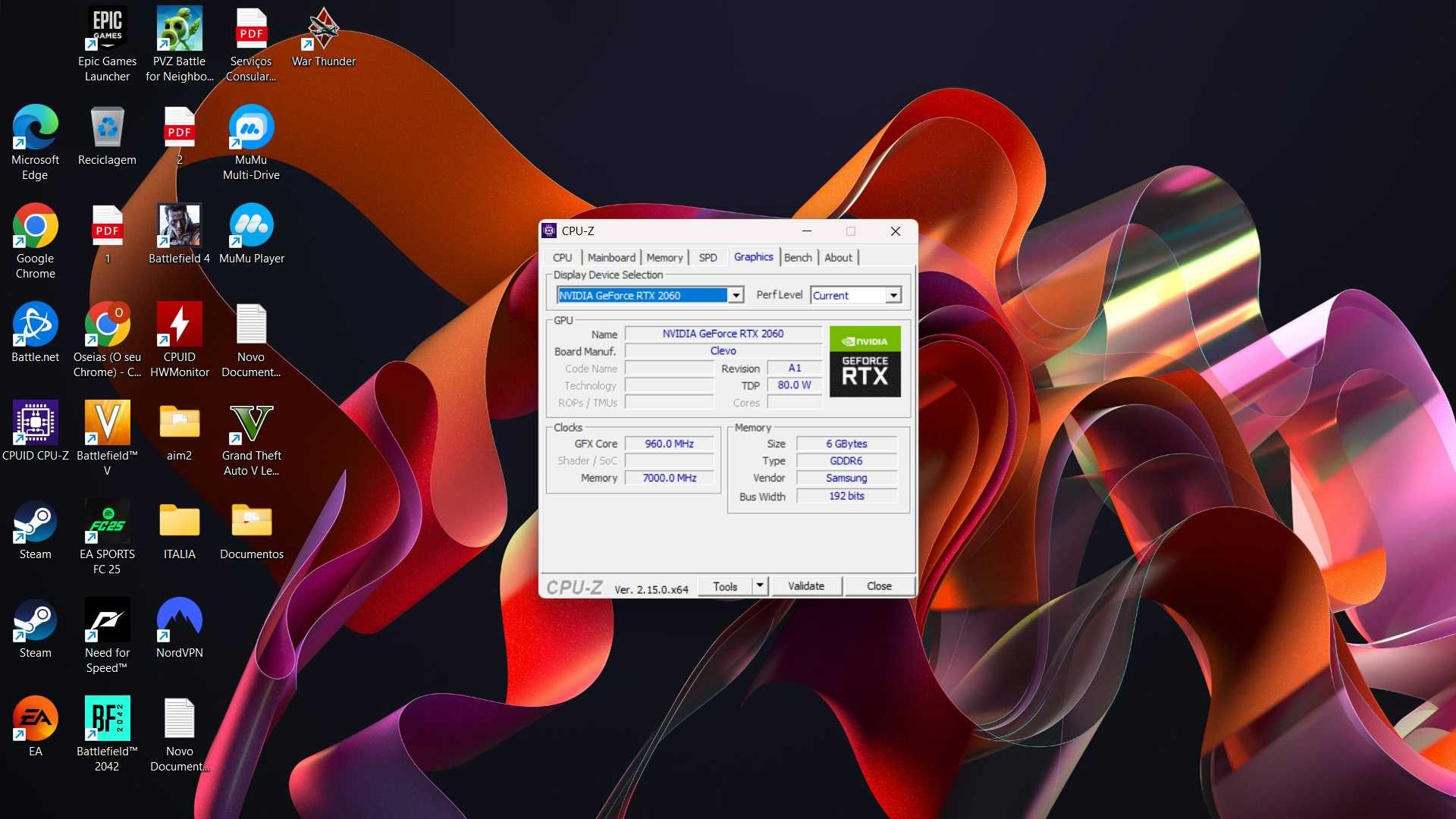Launch Need for Speed shortcut
The width and height of the screenshot is (1456, 819).
[x=107, y=635]
